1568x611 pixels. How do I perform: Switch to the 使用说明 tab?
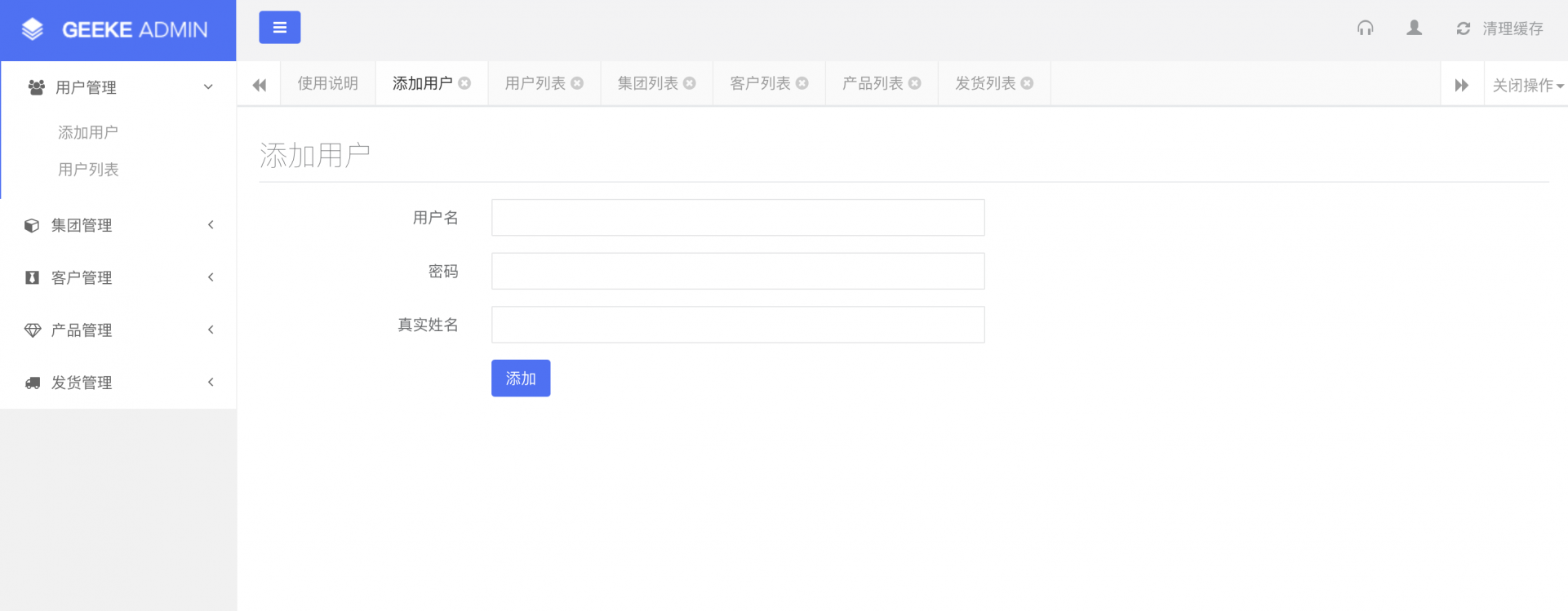328,83
